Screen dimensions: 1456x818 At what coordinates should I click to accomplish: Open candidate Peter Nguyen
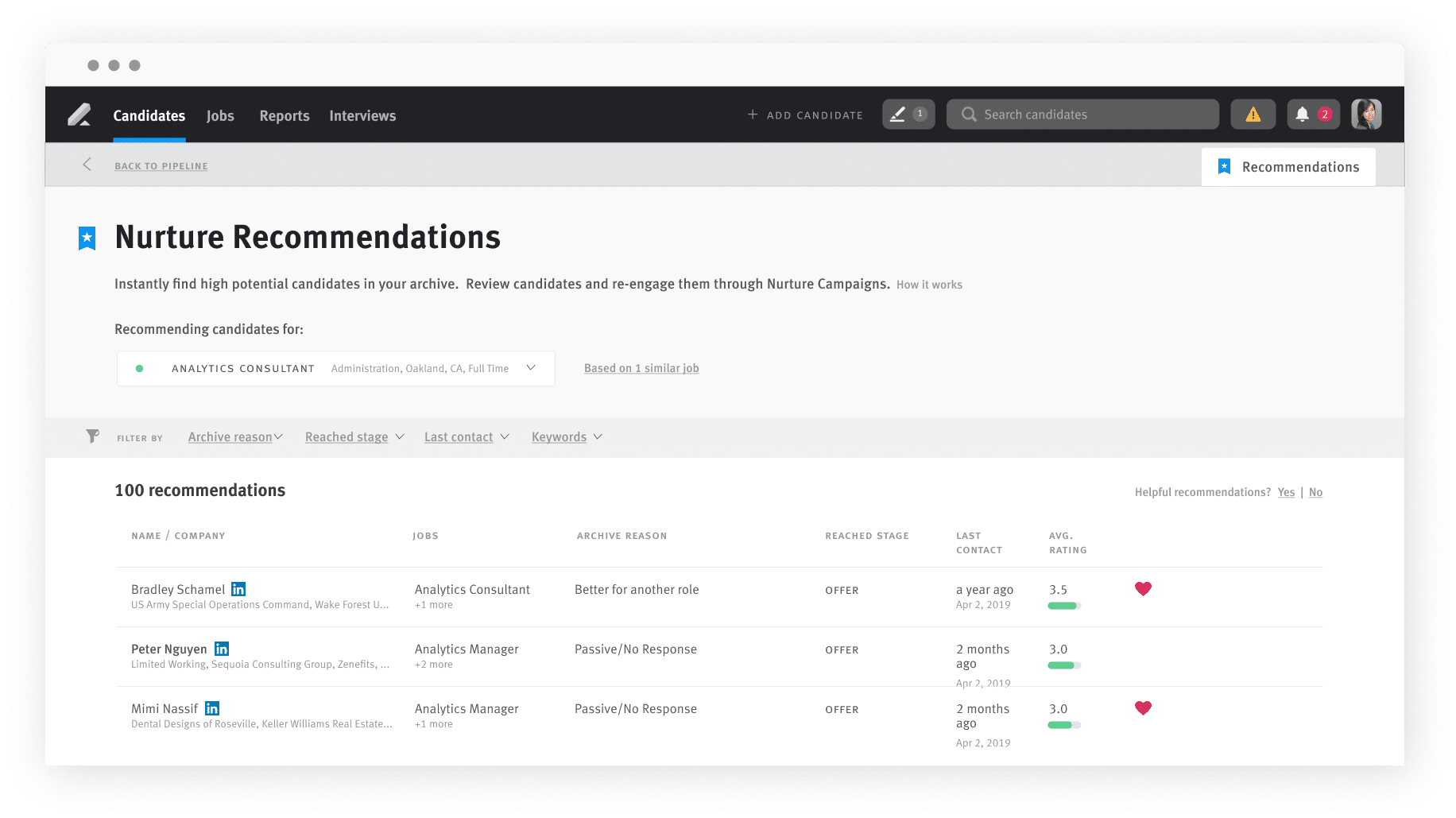point(169,649)
